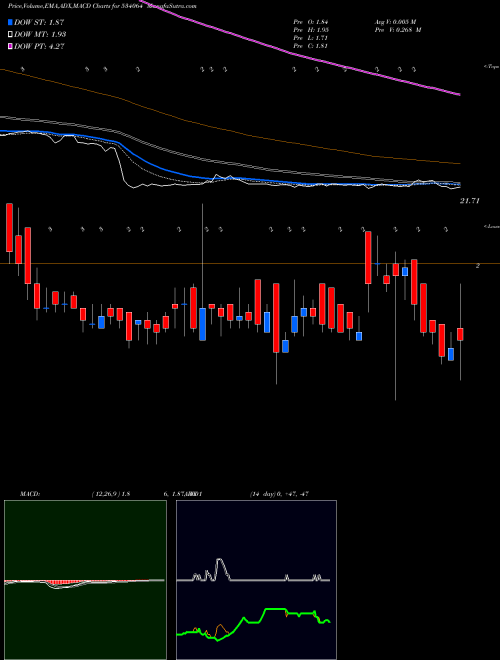
Task: Open the green MACD indicator panel
Action: point(85,580)
